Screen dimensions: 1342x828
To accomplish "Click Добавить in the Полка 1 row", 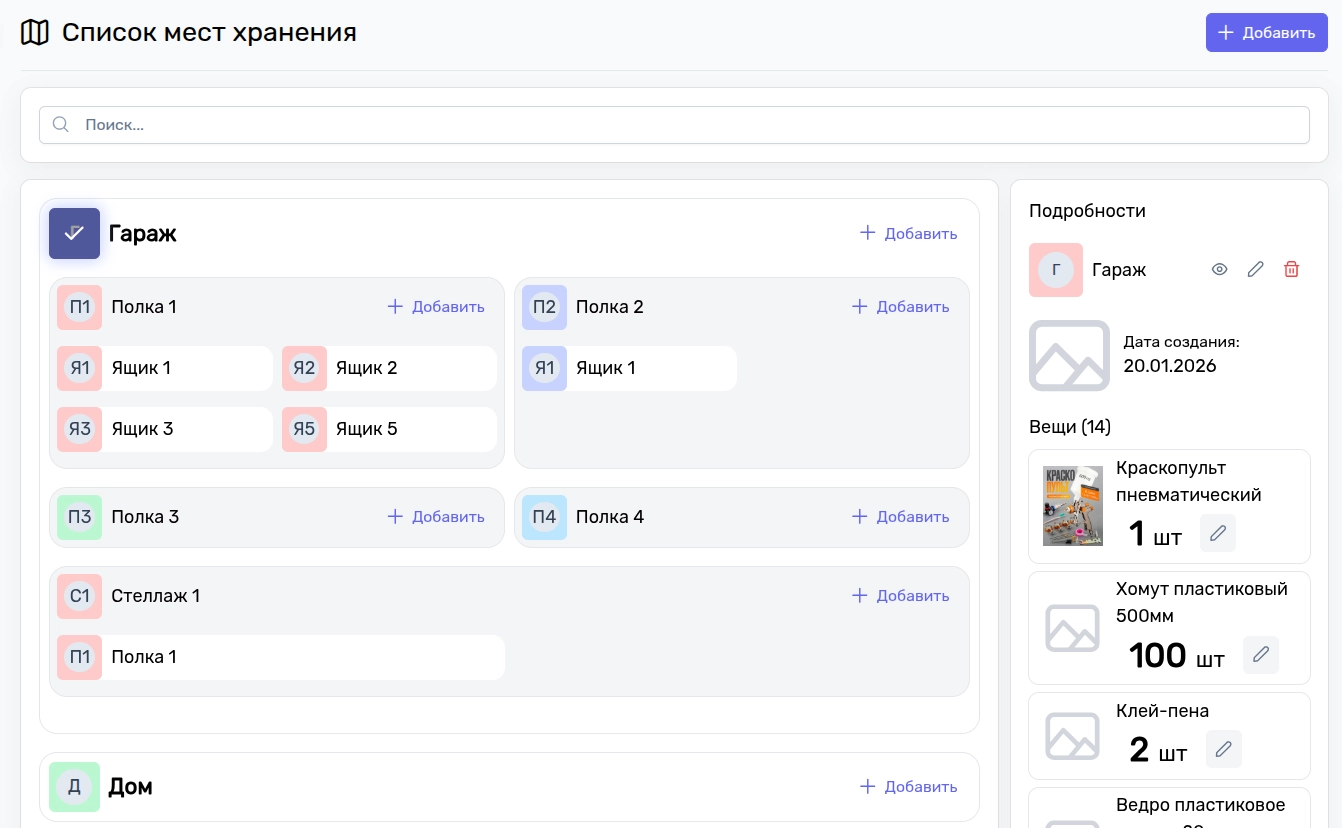I will (436, 307).
